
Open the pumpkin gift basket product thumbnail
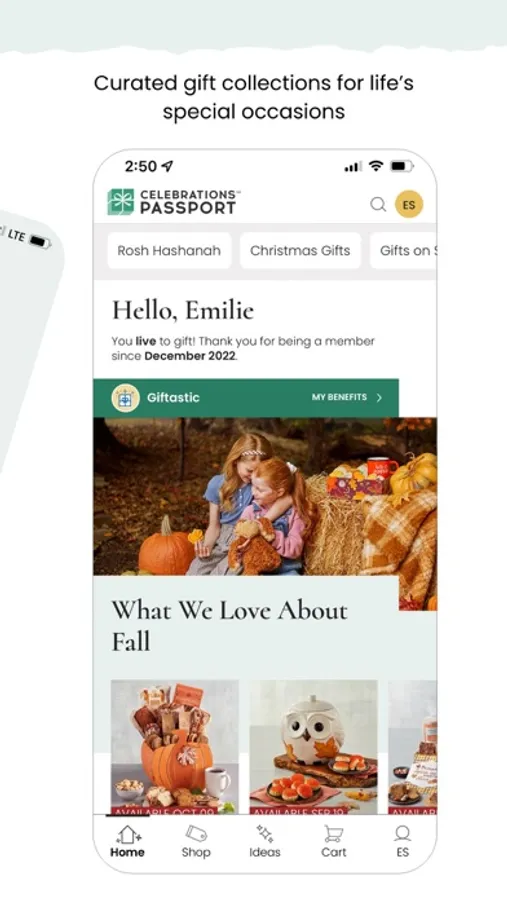[x=175, y=747]
